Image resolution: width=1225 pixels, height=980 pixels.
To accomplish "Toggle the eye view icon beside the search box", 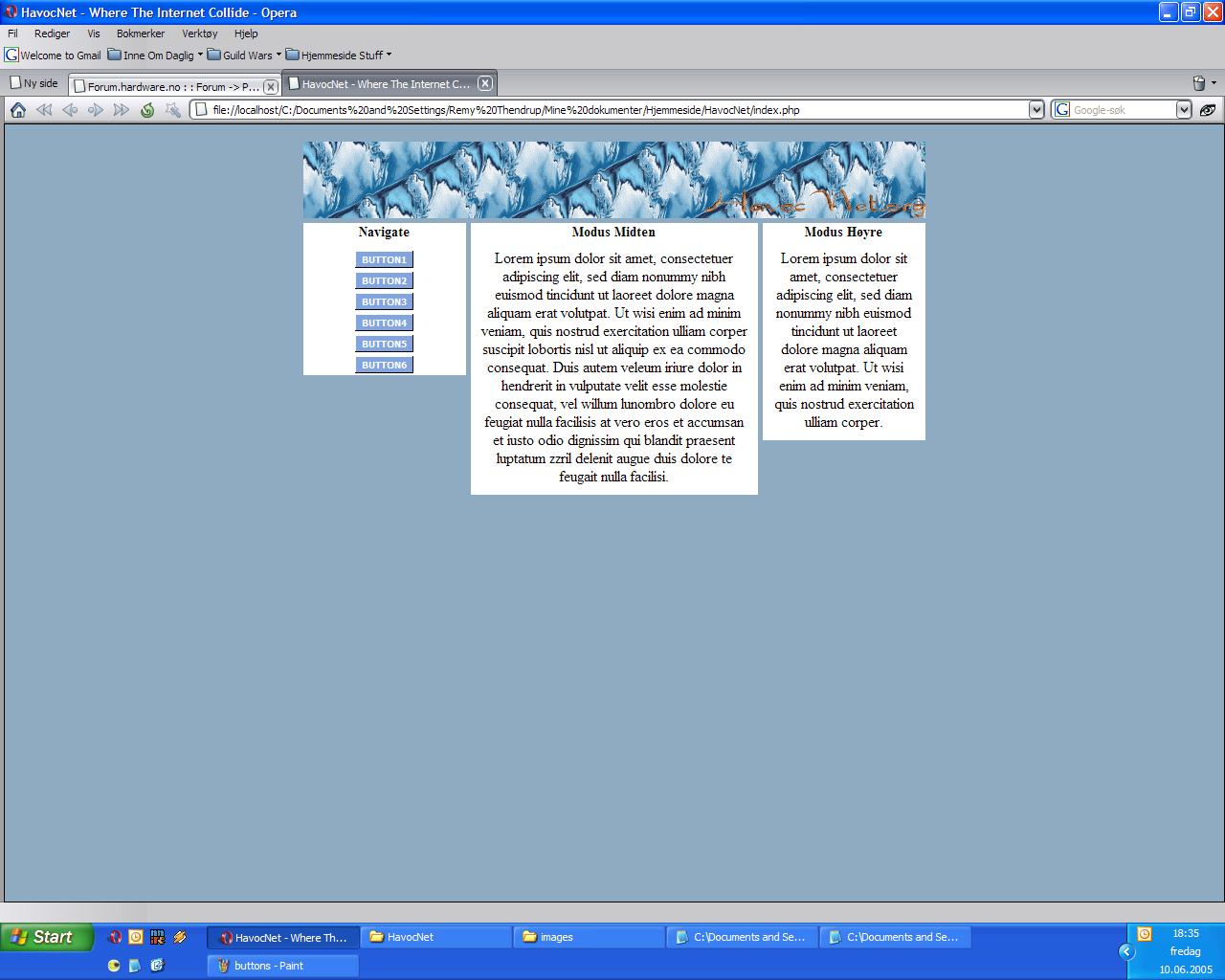I will tap(1208, 110).
